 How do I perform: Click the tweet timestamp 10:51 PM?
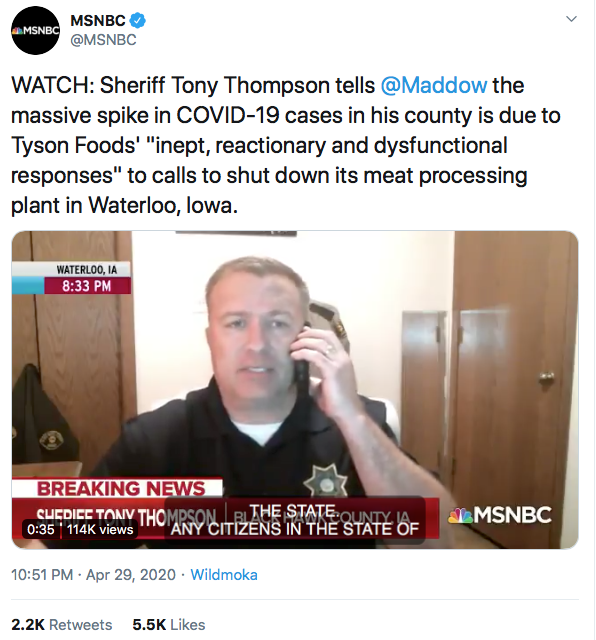(42, 575)
